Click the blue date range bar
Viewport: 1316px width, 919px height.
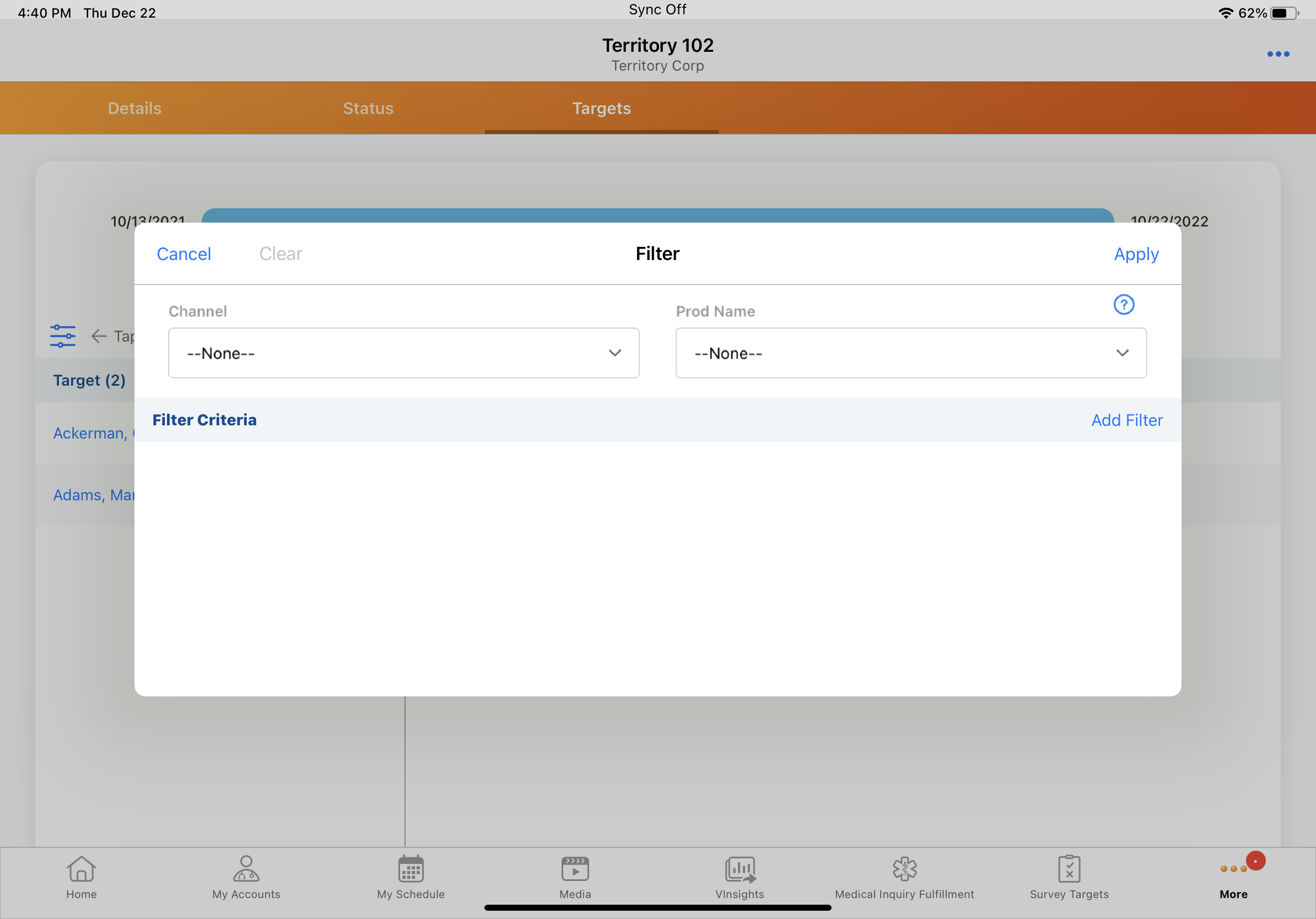(657, 215)
